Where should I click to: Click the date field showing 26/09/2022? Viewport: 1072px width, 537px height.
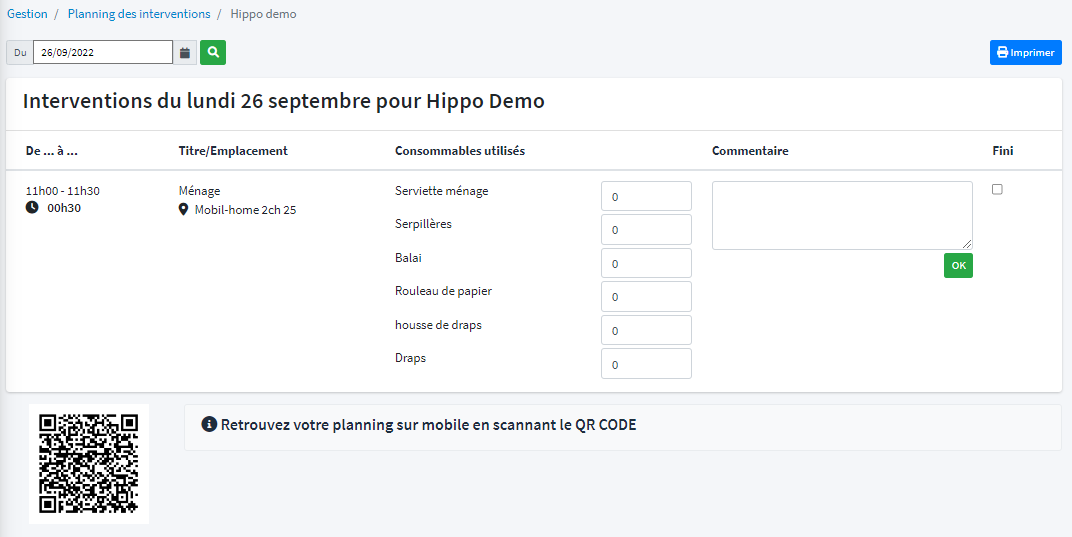click(103, 53)
